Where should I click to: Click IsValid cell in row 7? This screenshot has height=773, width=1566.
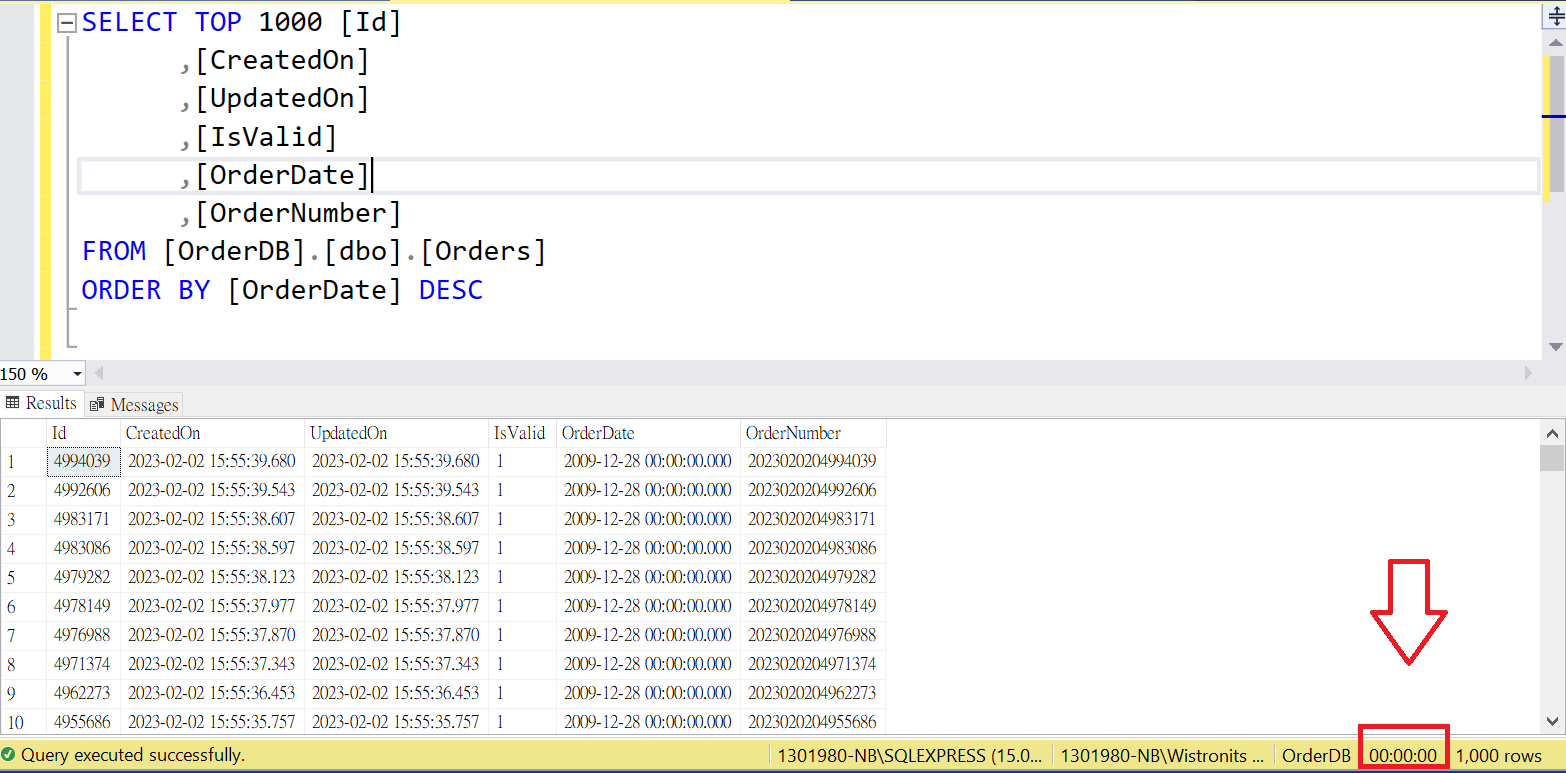coord(523,635)
